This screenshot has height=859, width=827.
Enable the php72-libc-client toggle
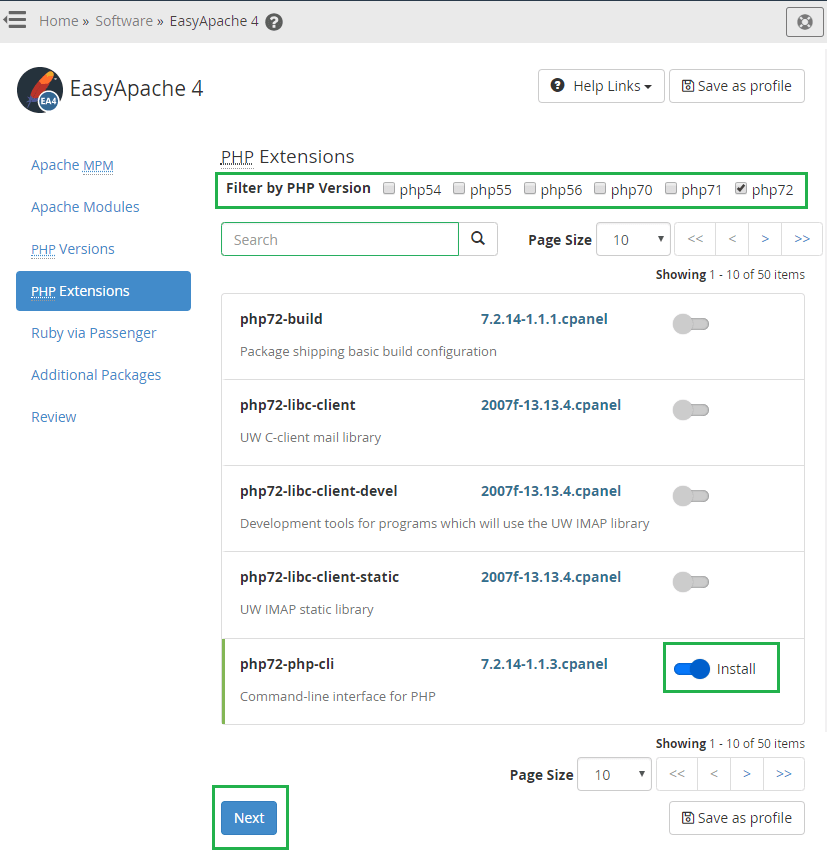(x=691, y=410)
